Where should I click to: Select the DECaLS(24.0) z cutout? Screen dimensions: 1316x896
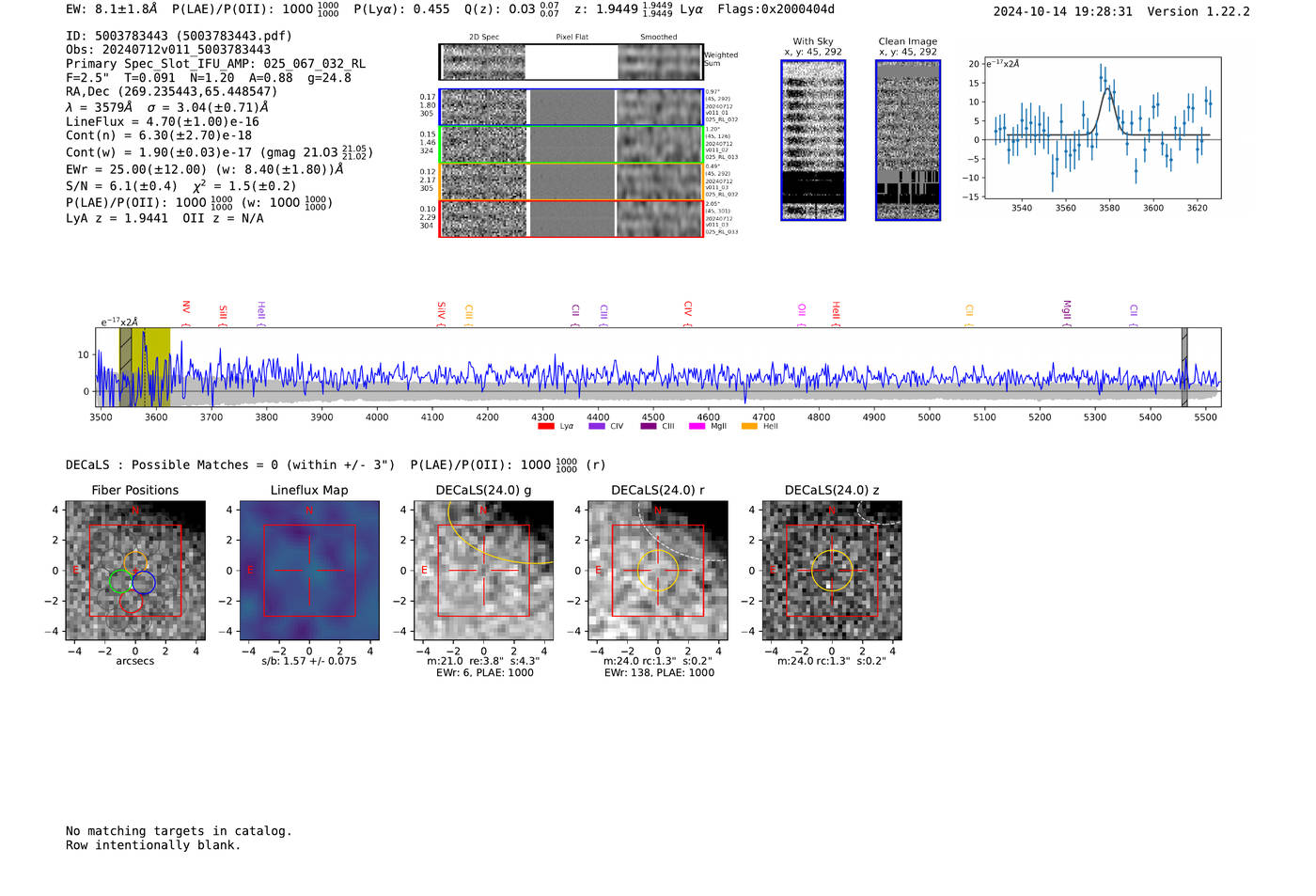[x=832, y=571]
